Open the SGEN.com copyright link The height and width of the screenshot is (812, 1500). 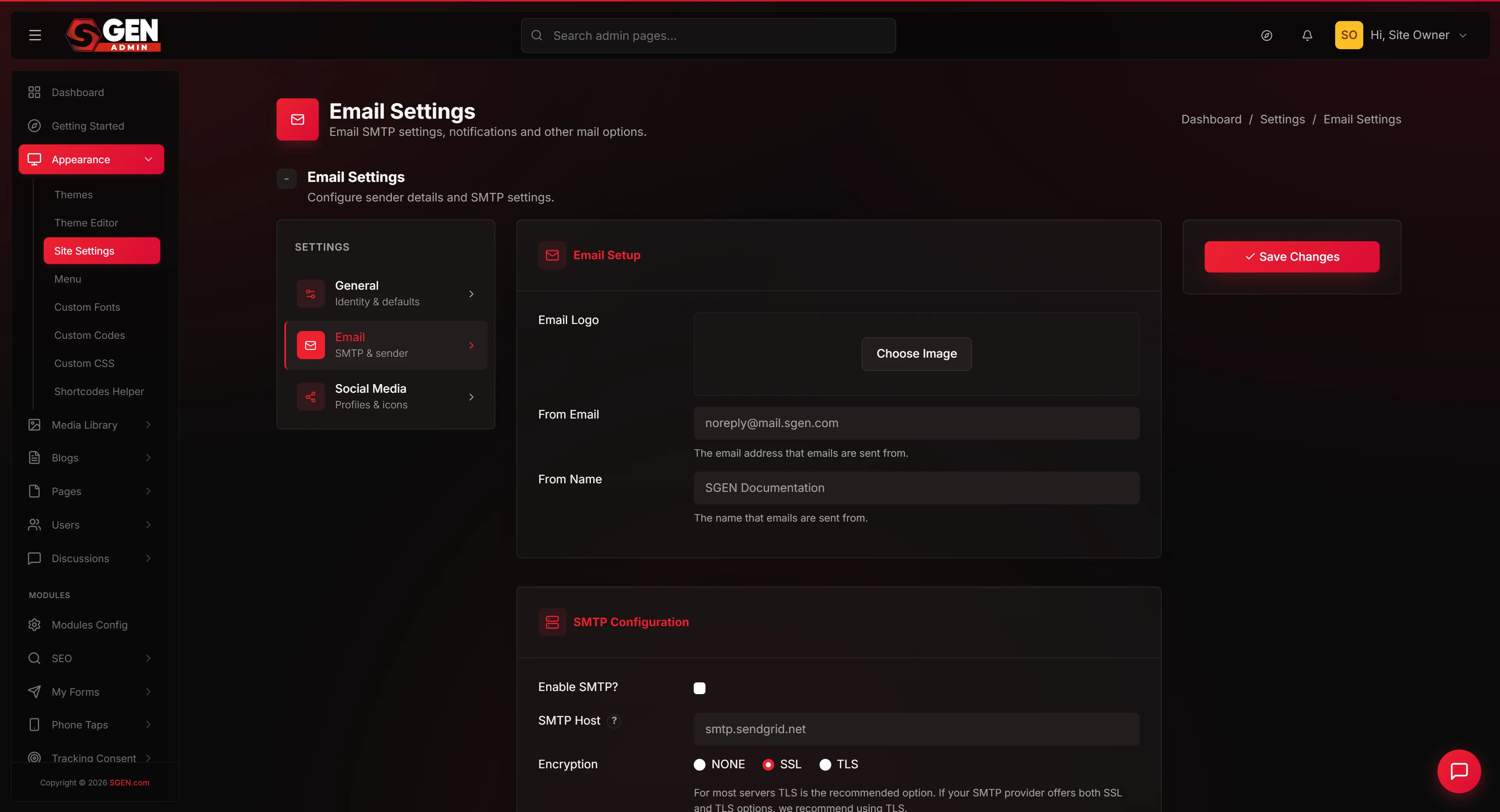[x=129, y=782]
